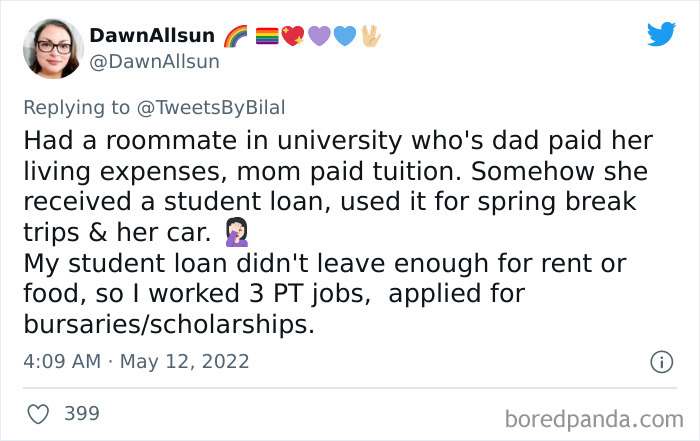The width and height of the screenshot is (700, 441).
Task: Click the @DawnAllsun handle
Action: click(x=155, y=61)
